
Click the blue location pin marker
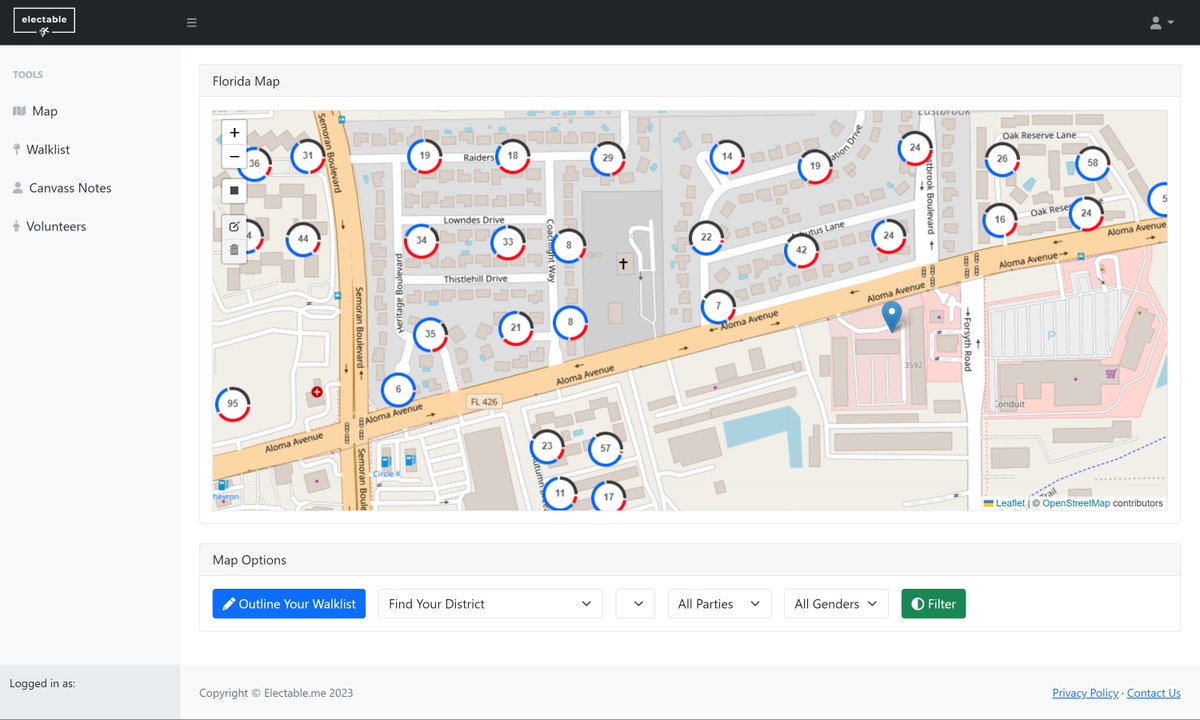pyautogui.click(x=892, y=316)
